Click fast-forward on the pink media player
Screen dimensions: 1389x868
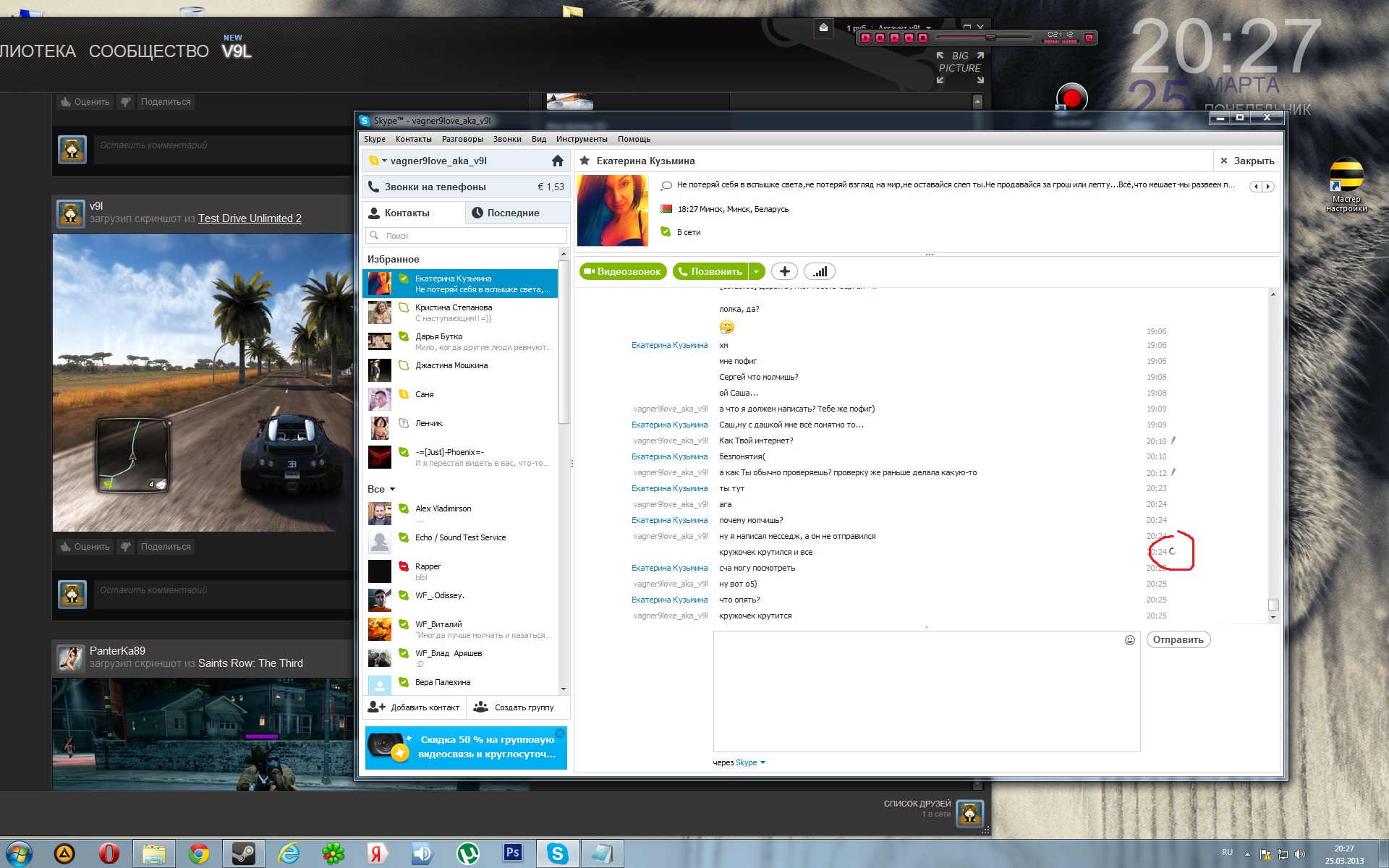pos(909,38)
